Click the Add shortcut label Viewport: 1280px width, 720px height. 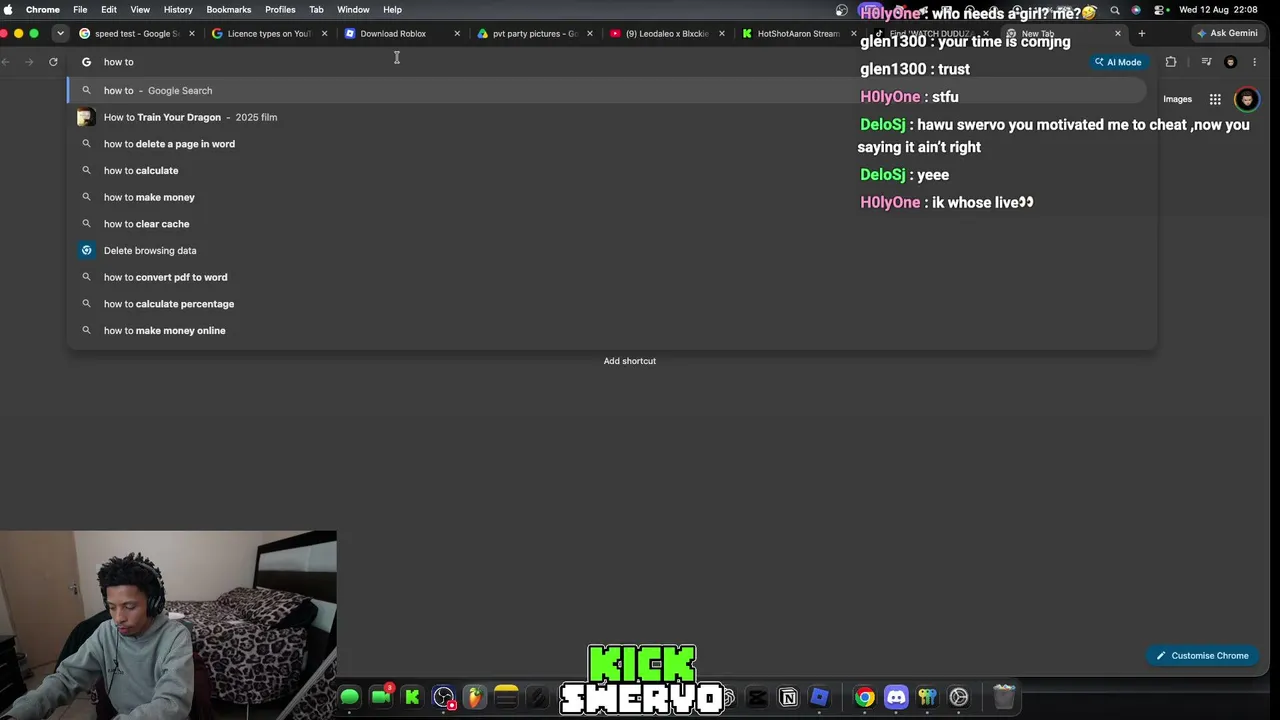[x=630, y=361]
